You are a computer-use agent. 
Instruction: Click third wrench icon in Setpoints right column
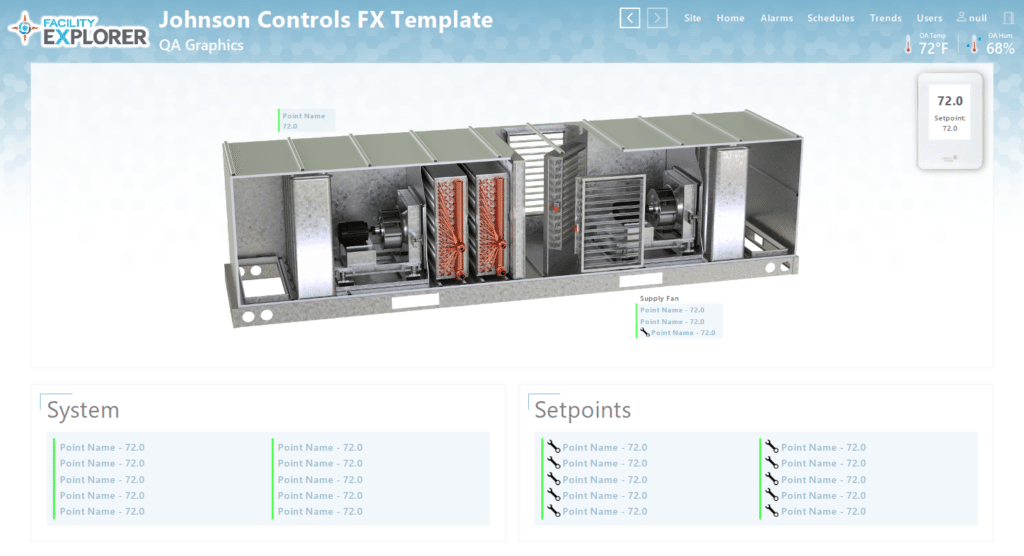point(772,479)
